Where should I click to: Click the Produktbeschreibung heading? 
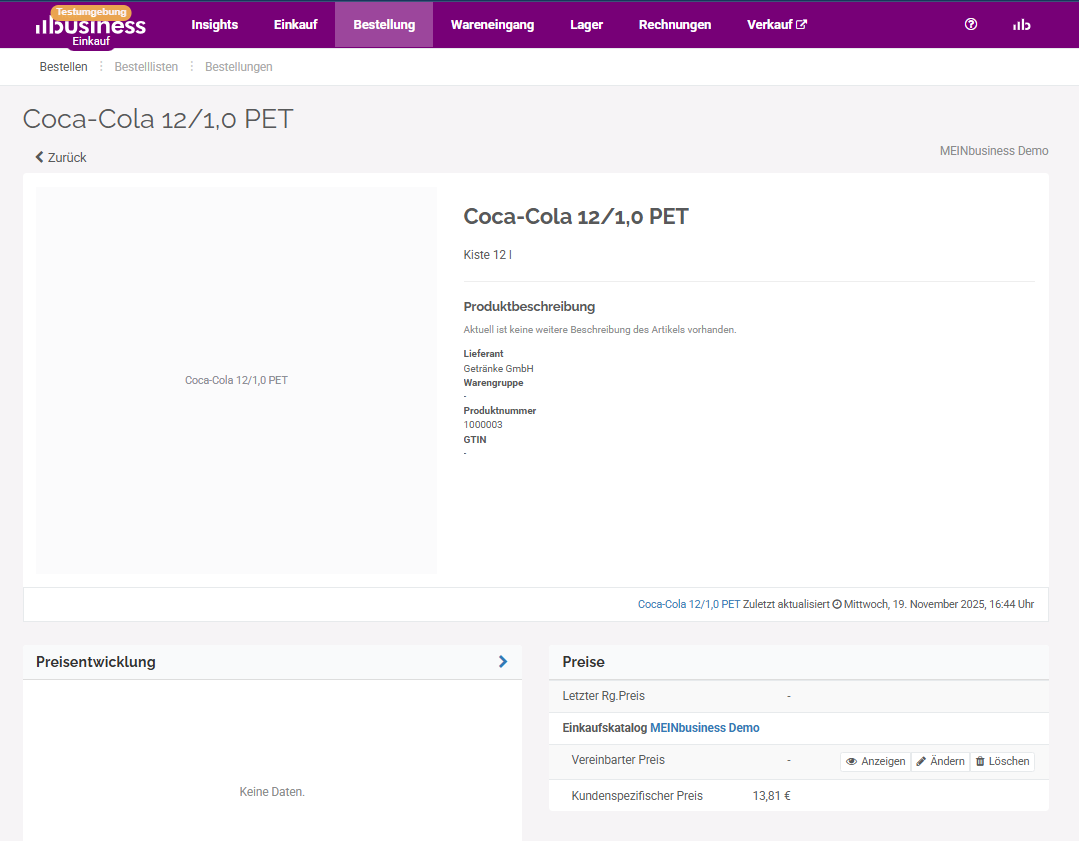pyautogui.click(x=529, y=306)
